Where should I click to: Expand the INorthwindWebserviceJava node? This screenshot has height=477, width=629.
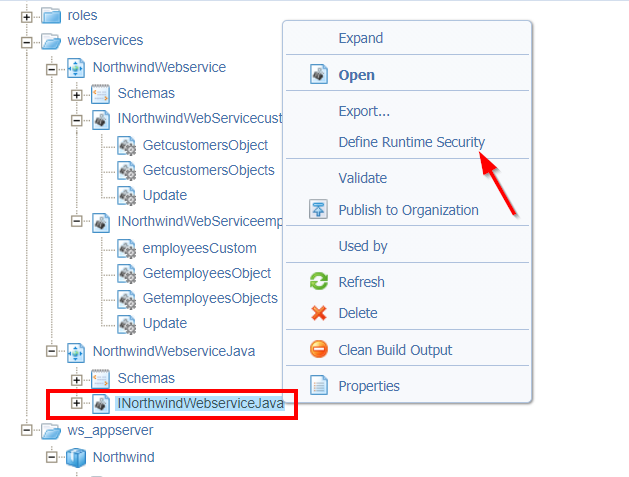point(76,403)
